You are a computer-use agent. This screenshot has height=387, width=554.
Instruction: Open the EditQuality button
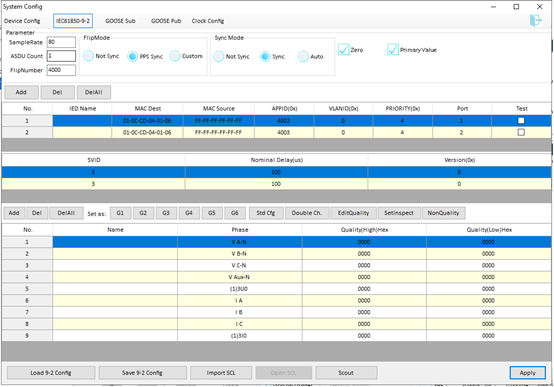[x=353, y=213]
